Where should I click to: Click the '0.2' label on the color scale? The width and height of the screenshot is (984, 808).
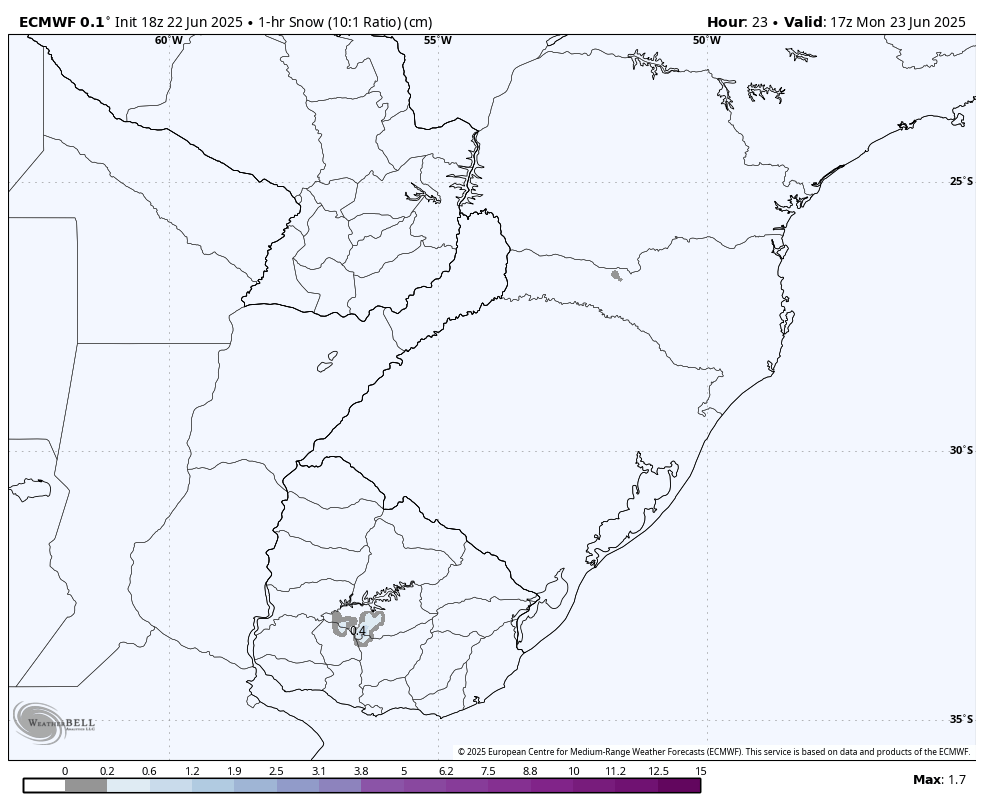107,771
